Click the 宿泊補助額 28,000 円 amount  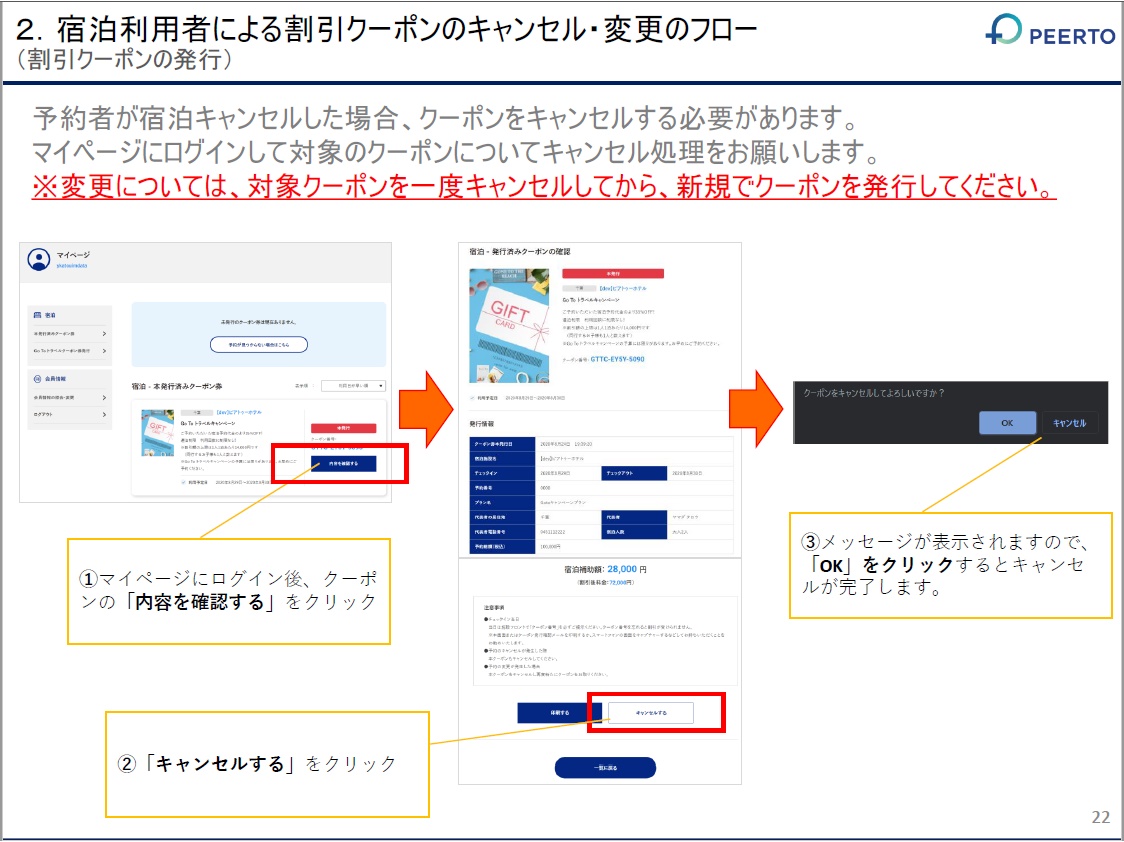[605, 570]
